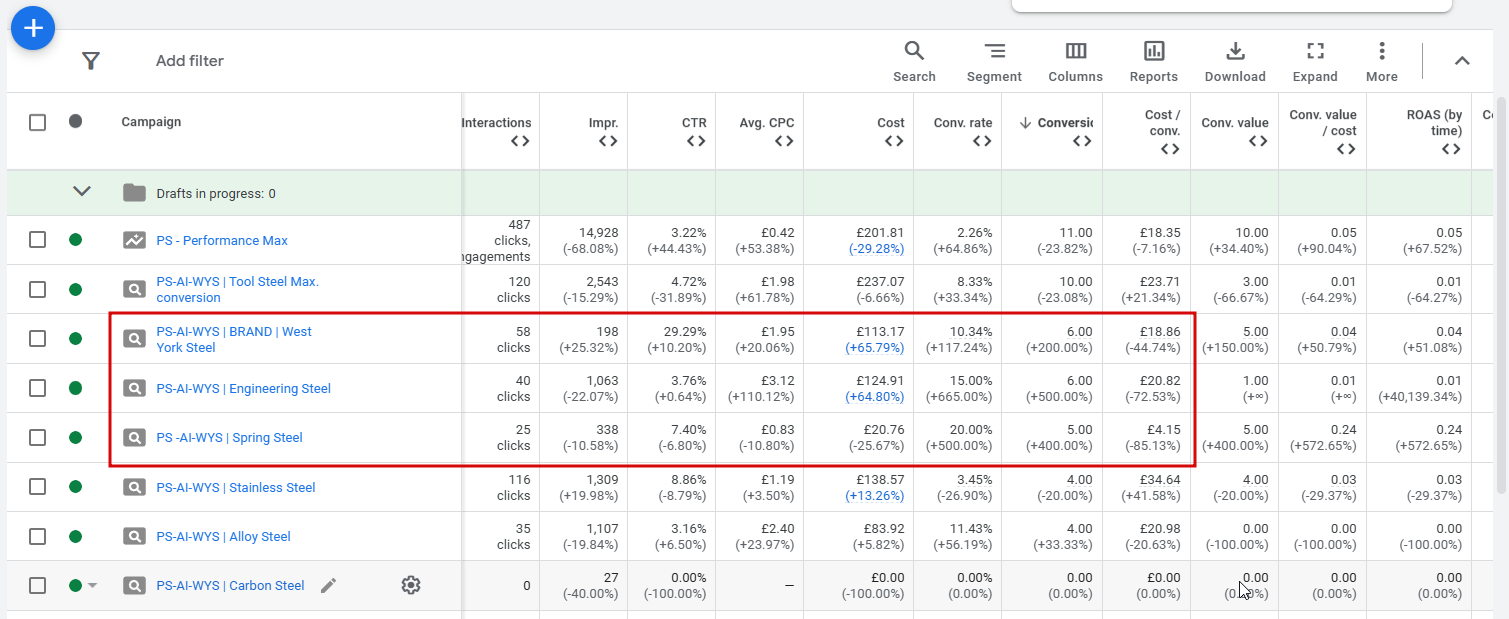Select the Tool Steel Max. conversion checkbox
This screenshot has height=619, width=1509.
37,289
